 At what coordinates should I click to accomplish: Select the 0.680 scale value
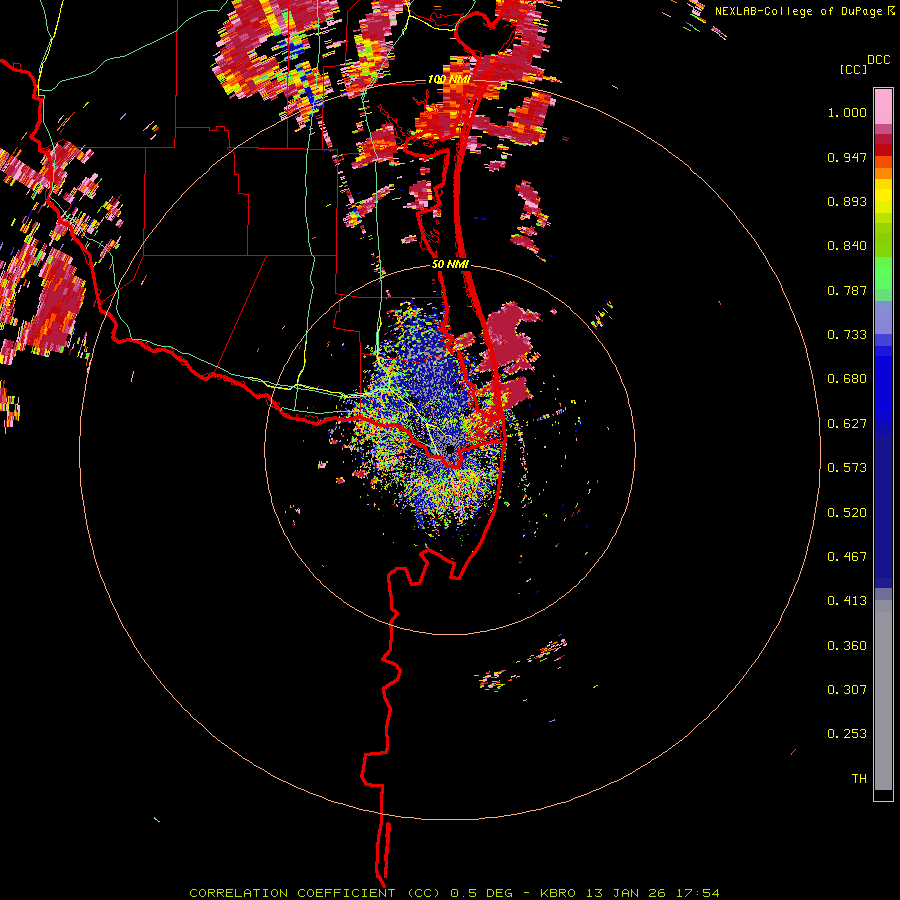(847, 379)
